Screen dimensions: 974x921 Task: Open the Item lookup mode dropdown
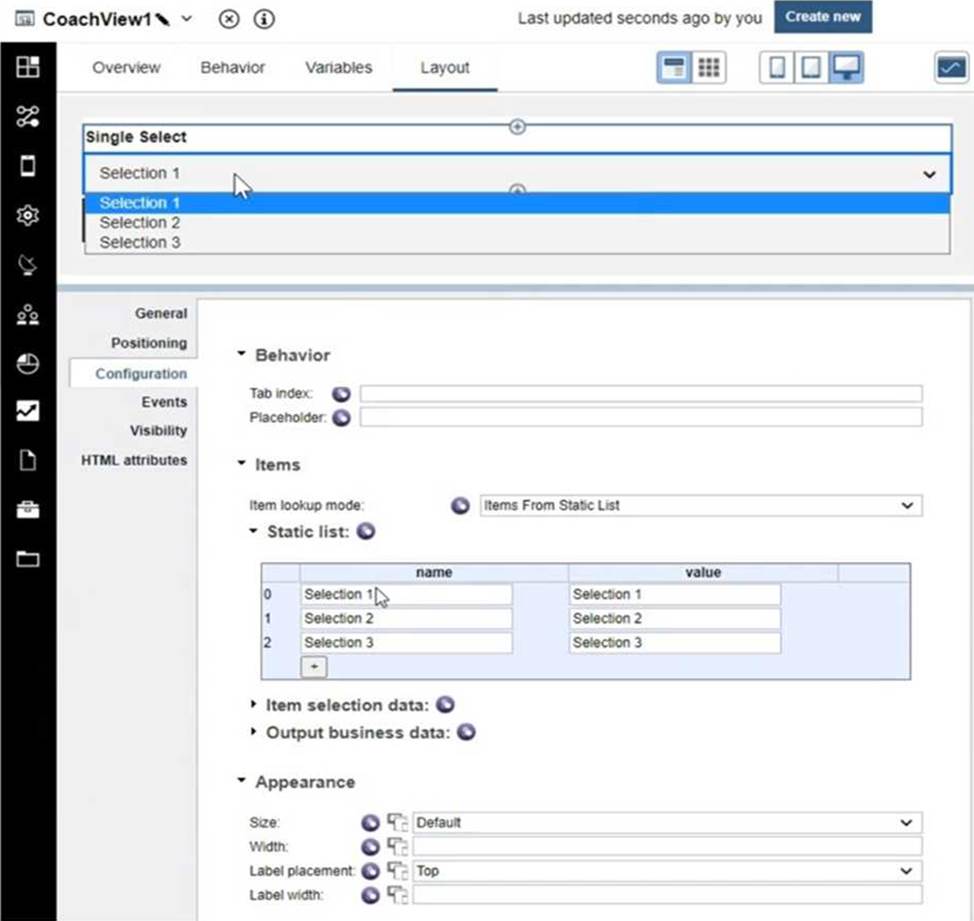coord(700,506)
